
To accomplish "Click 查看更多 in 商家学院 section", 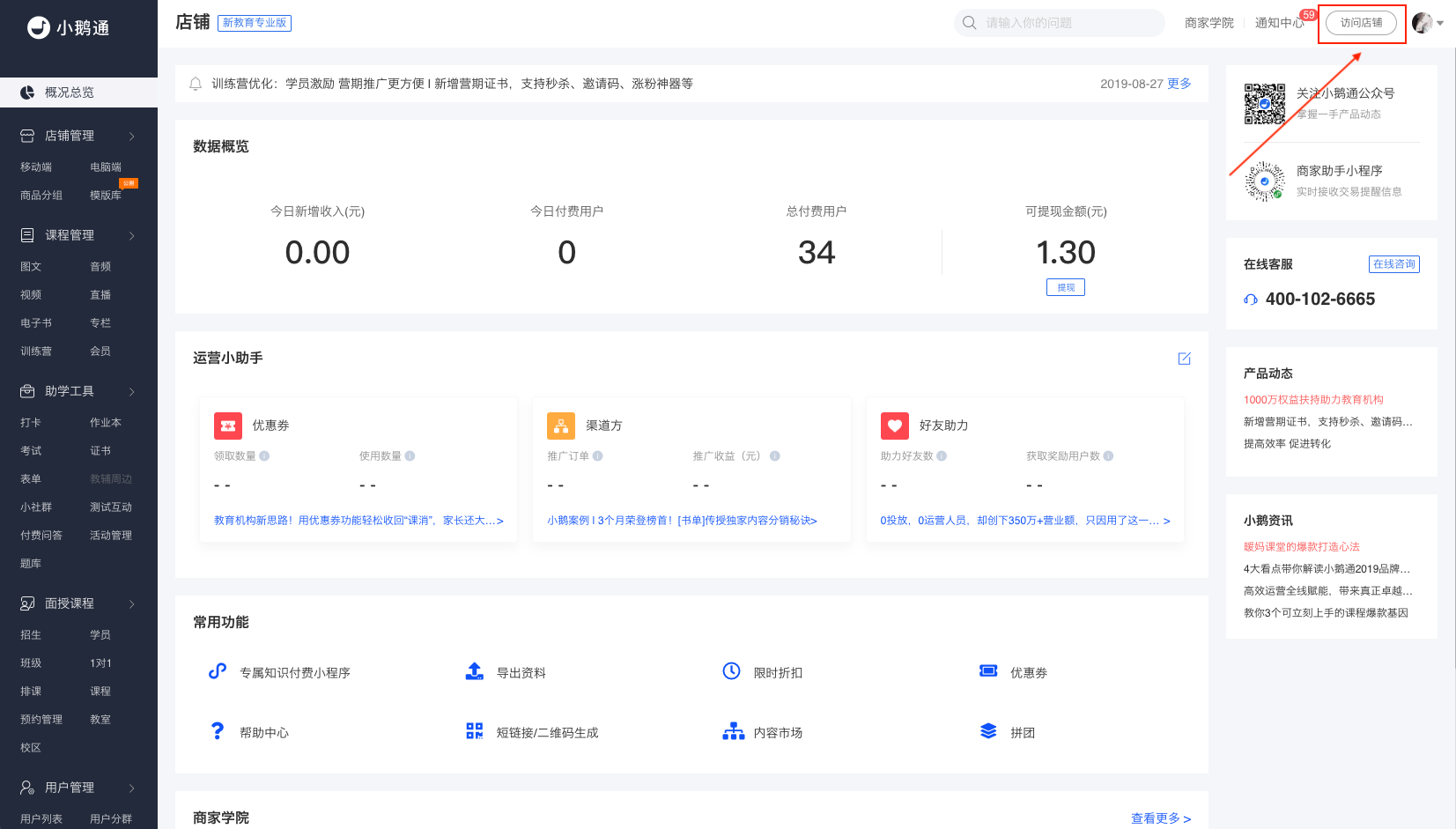I will click(1161, 818).
